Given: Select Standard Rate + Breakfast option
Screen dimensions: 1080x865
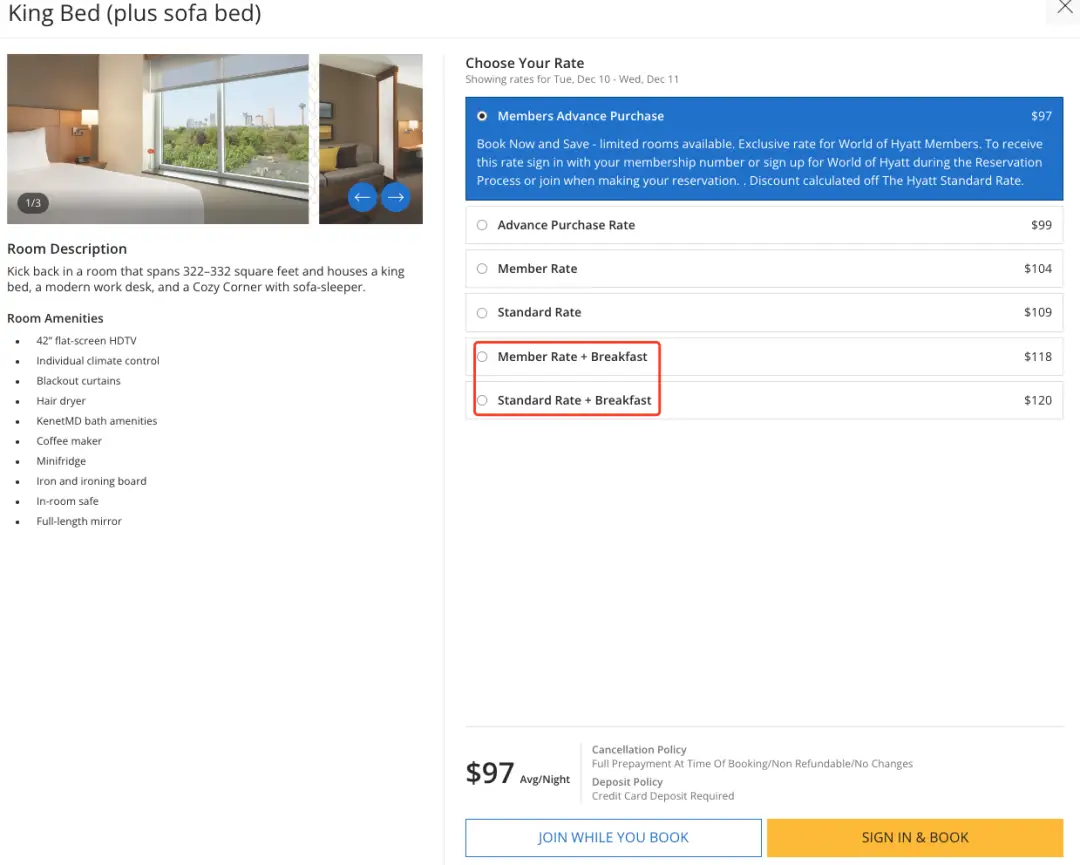Looking at the screenshot, I should tap(482, 401).
